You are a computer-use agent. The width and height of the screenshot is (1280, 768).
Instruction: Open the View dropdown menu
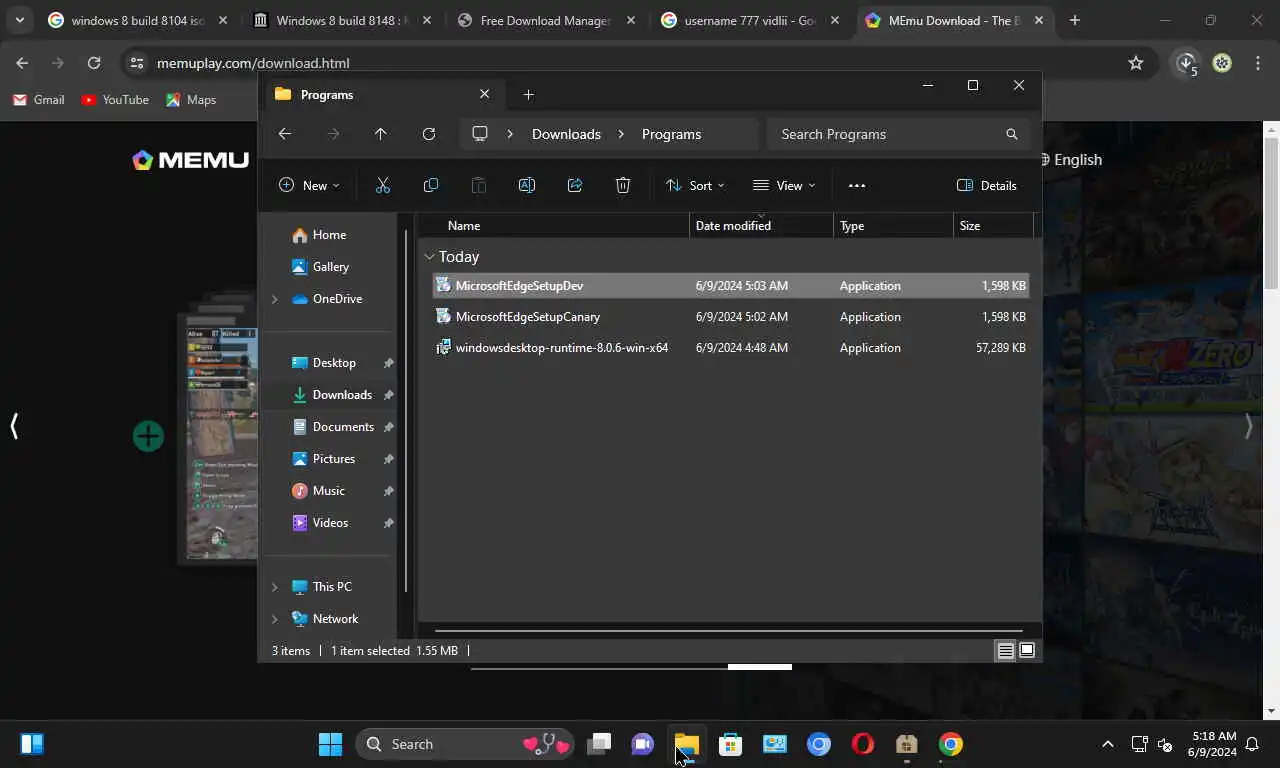784,185
